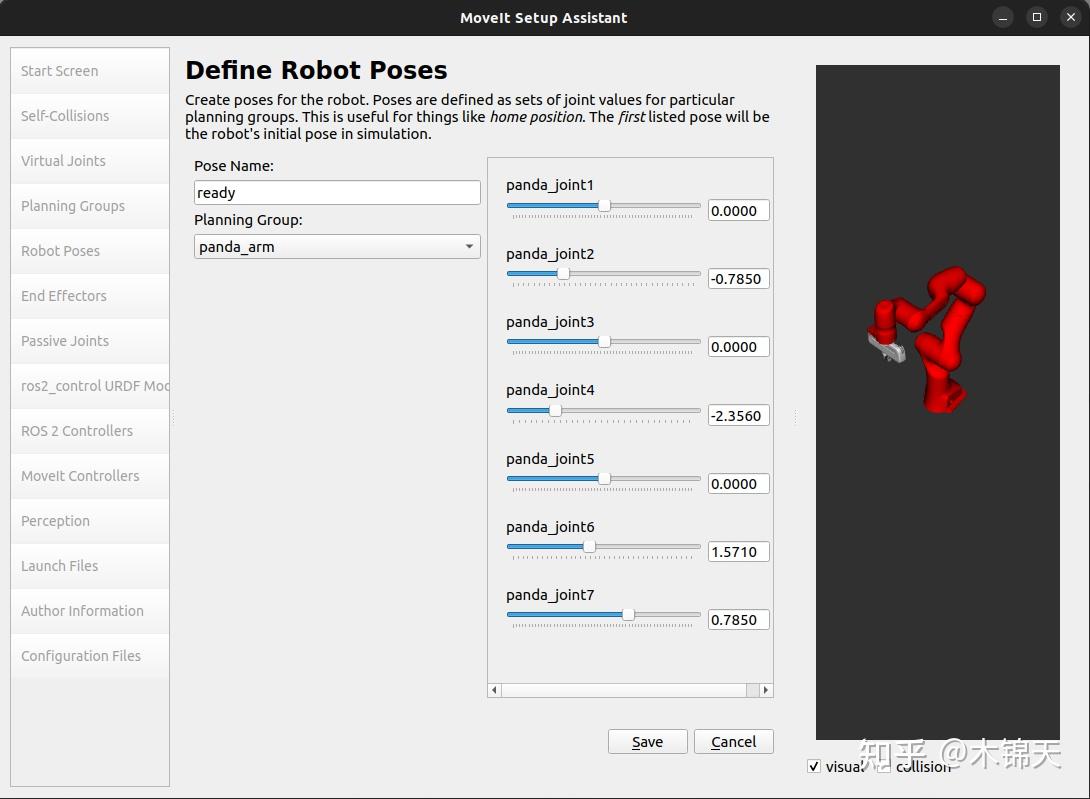Click the panda_joint2 slider handle
The width and height of the screenshot is (1090, 799).
click(x=565, y=273)
